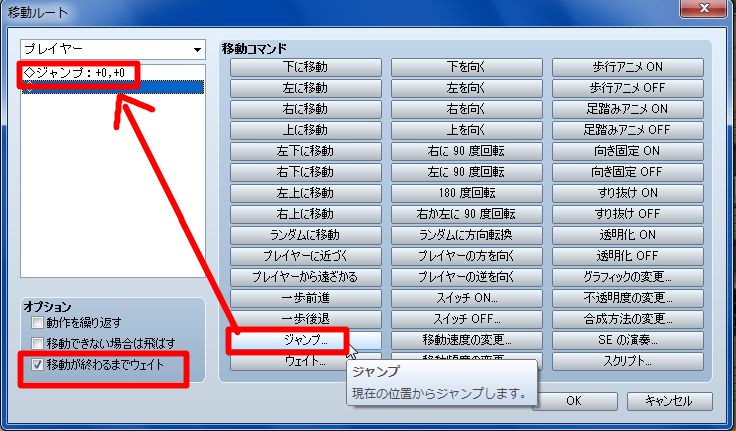This screenshot has height=431, width=736.
Task: Insert プレイヤーの逆を向く command
Action: coord(467,277)
